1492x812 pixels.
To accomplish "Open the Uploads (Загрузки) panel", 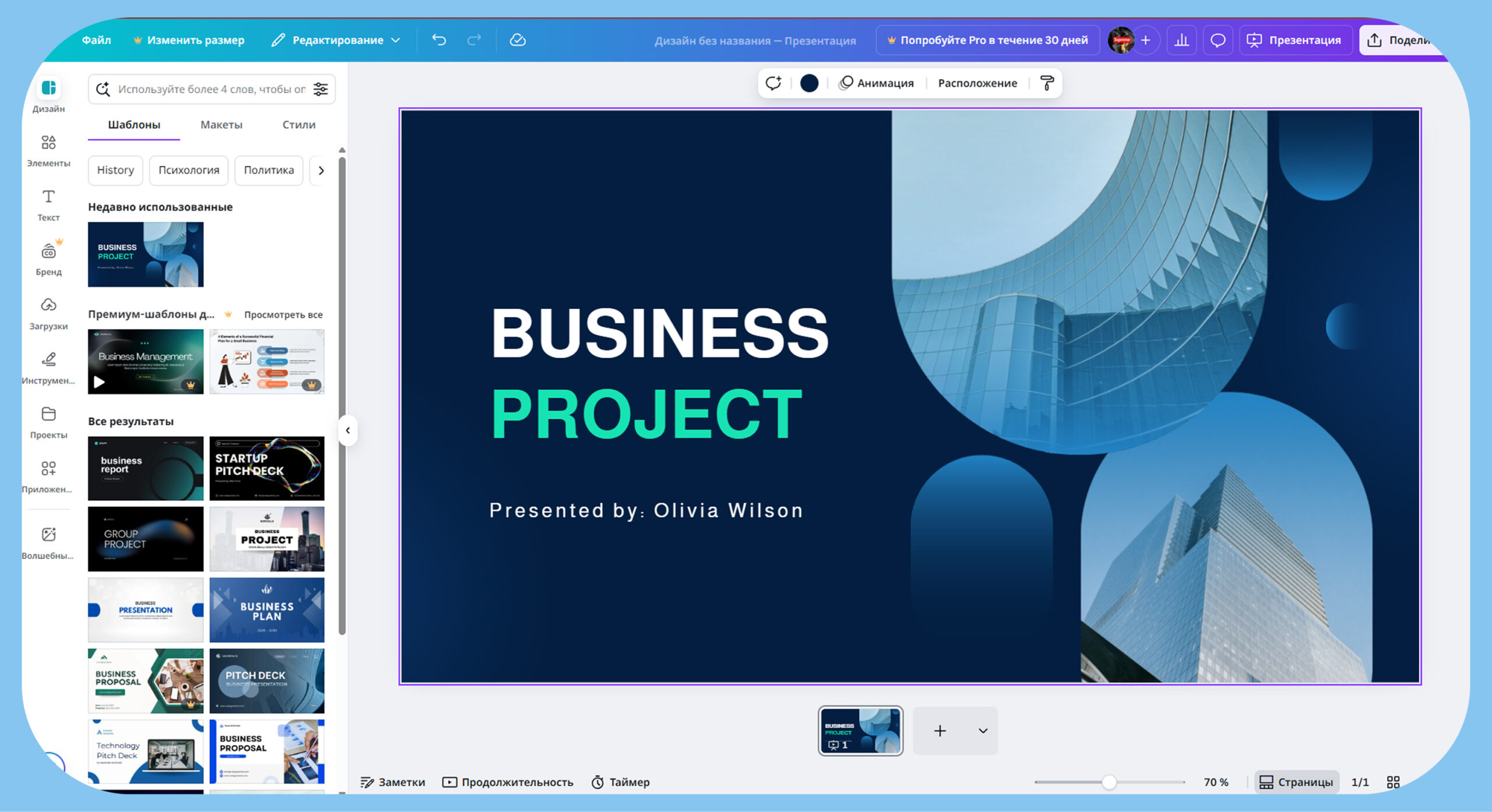I will pyautogui.click(x=48, y=313).
